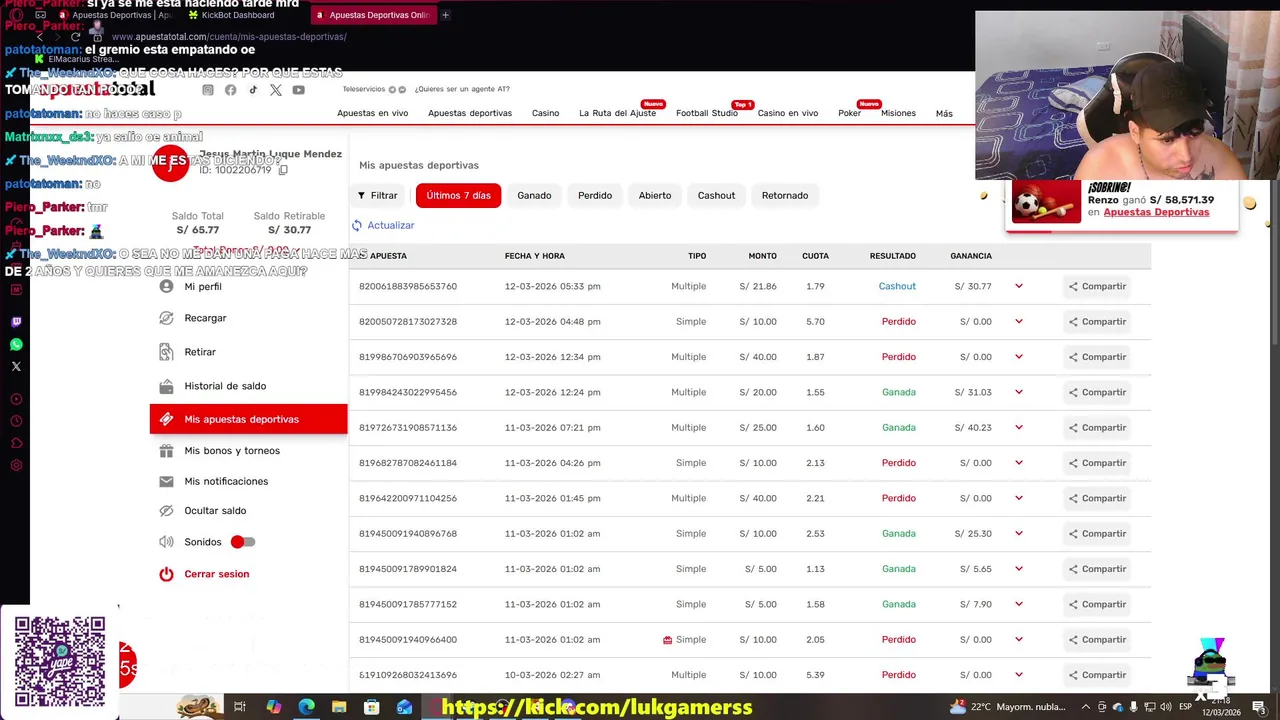
Task: Open Apuestas en vivo menu
Action: 373,113
